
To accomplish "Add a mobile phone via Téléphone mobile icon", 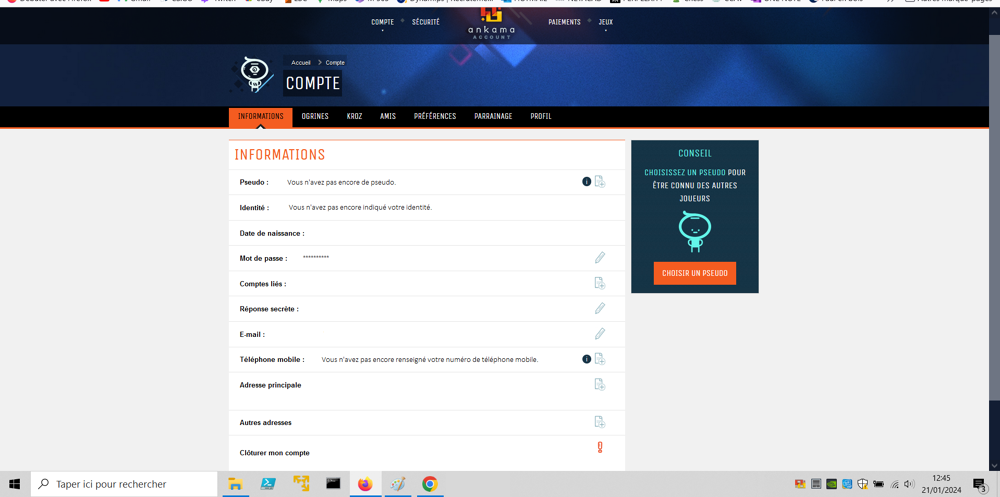I will coord(599,359).
